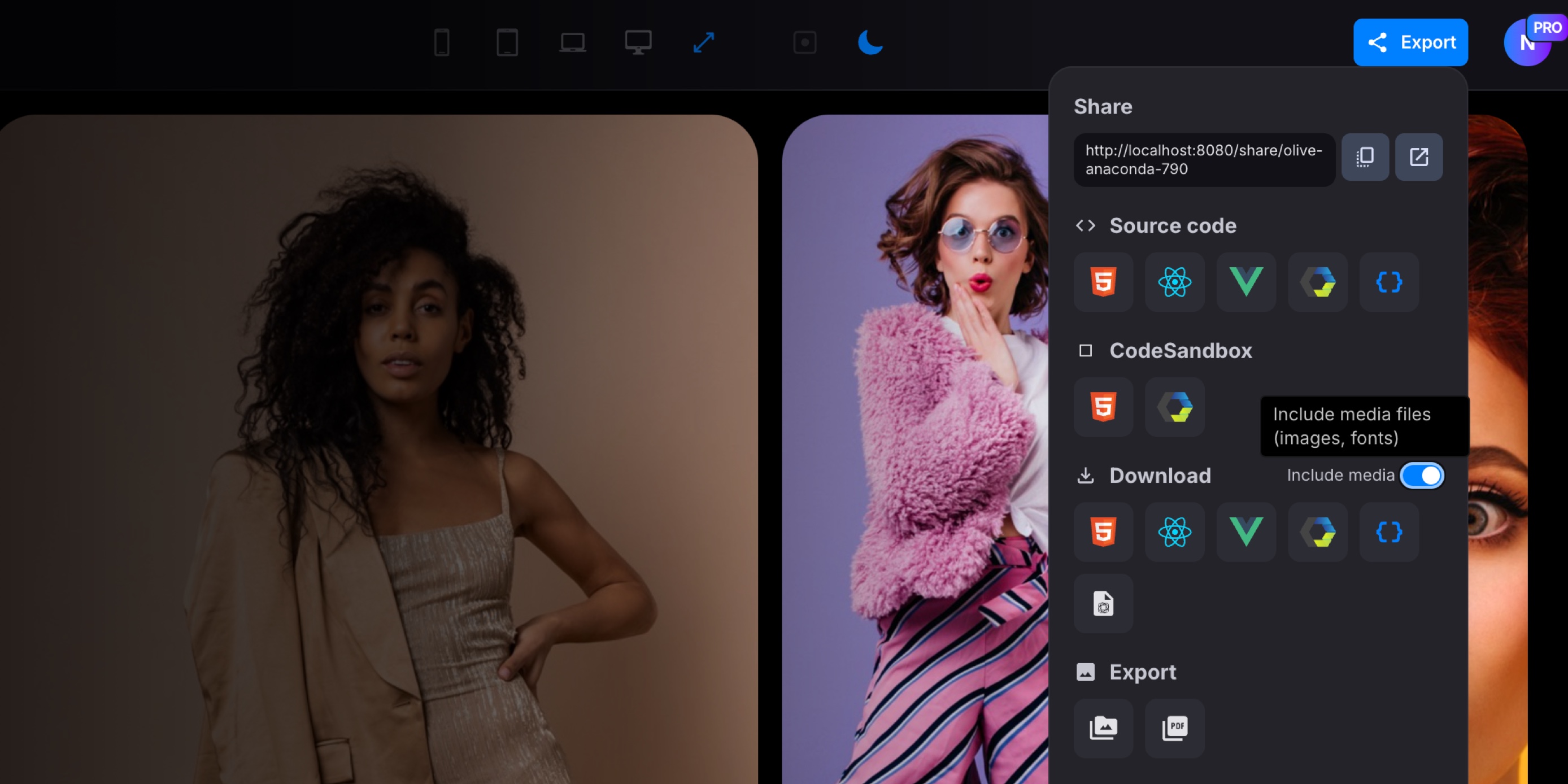Toggle the Include media switch
This screenshot has width=1568, height=784.
(x=1421, y=476)
